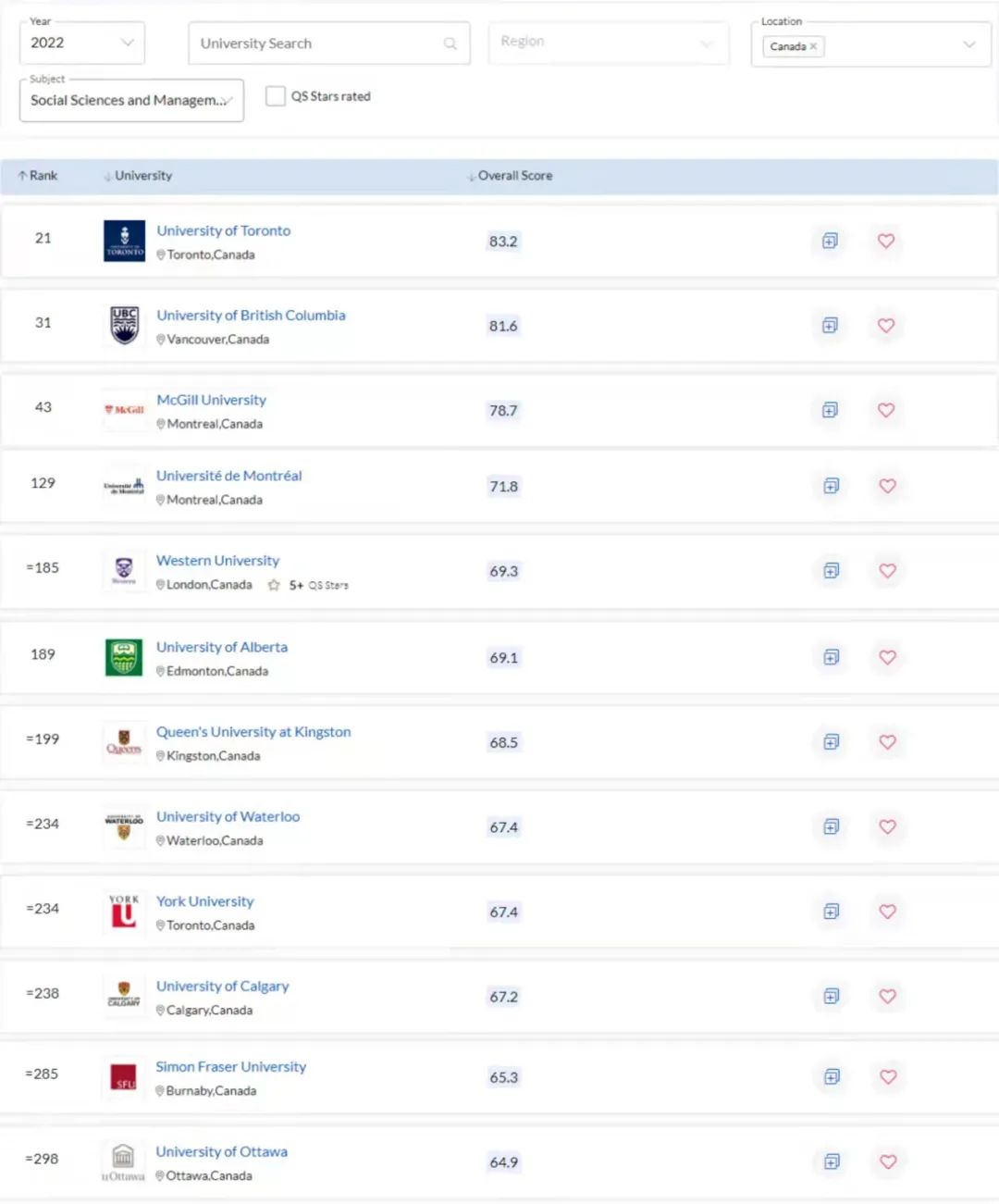Screen dimensions: 999x1204
Task: Add McGill University to compare list
Action: coord(830,410)
